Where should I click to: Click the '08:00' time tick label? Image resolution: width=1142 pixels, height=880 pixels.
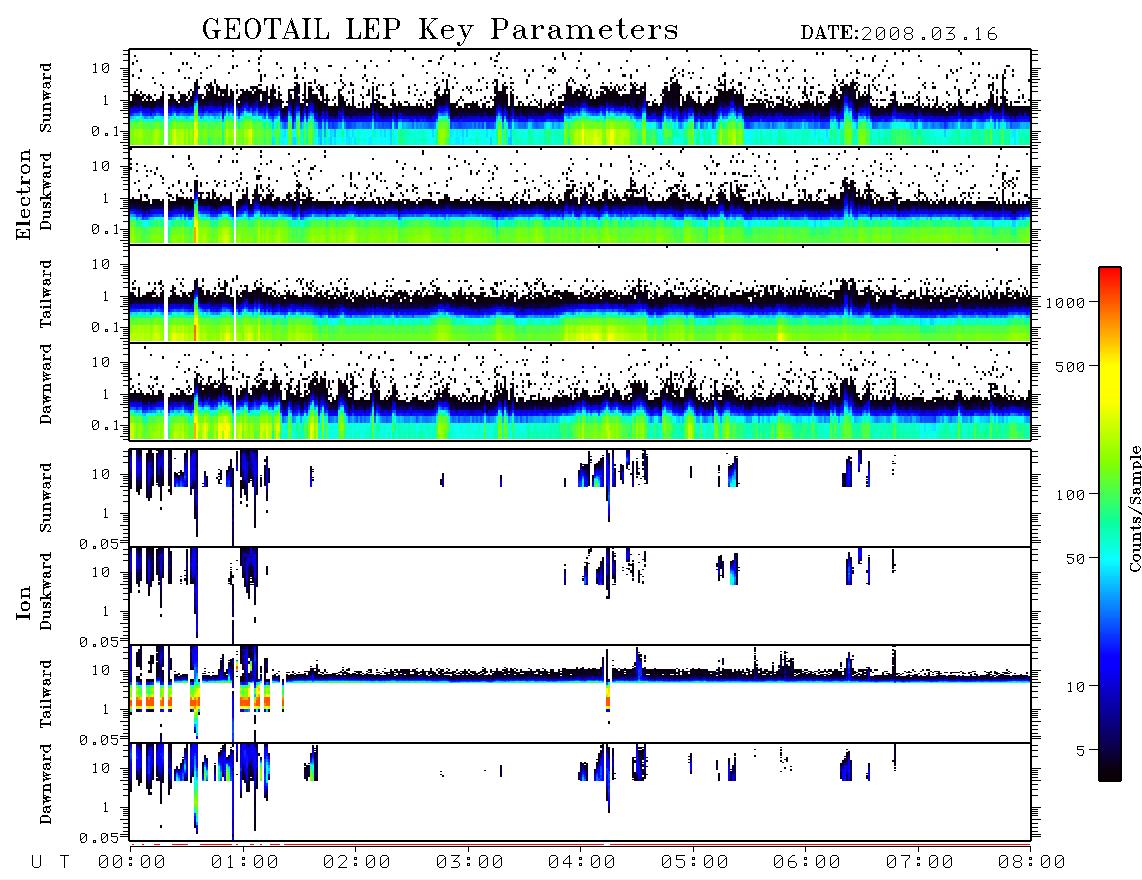[x=1032, y=862]
